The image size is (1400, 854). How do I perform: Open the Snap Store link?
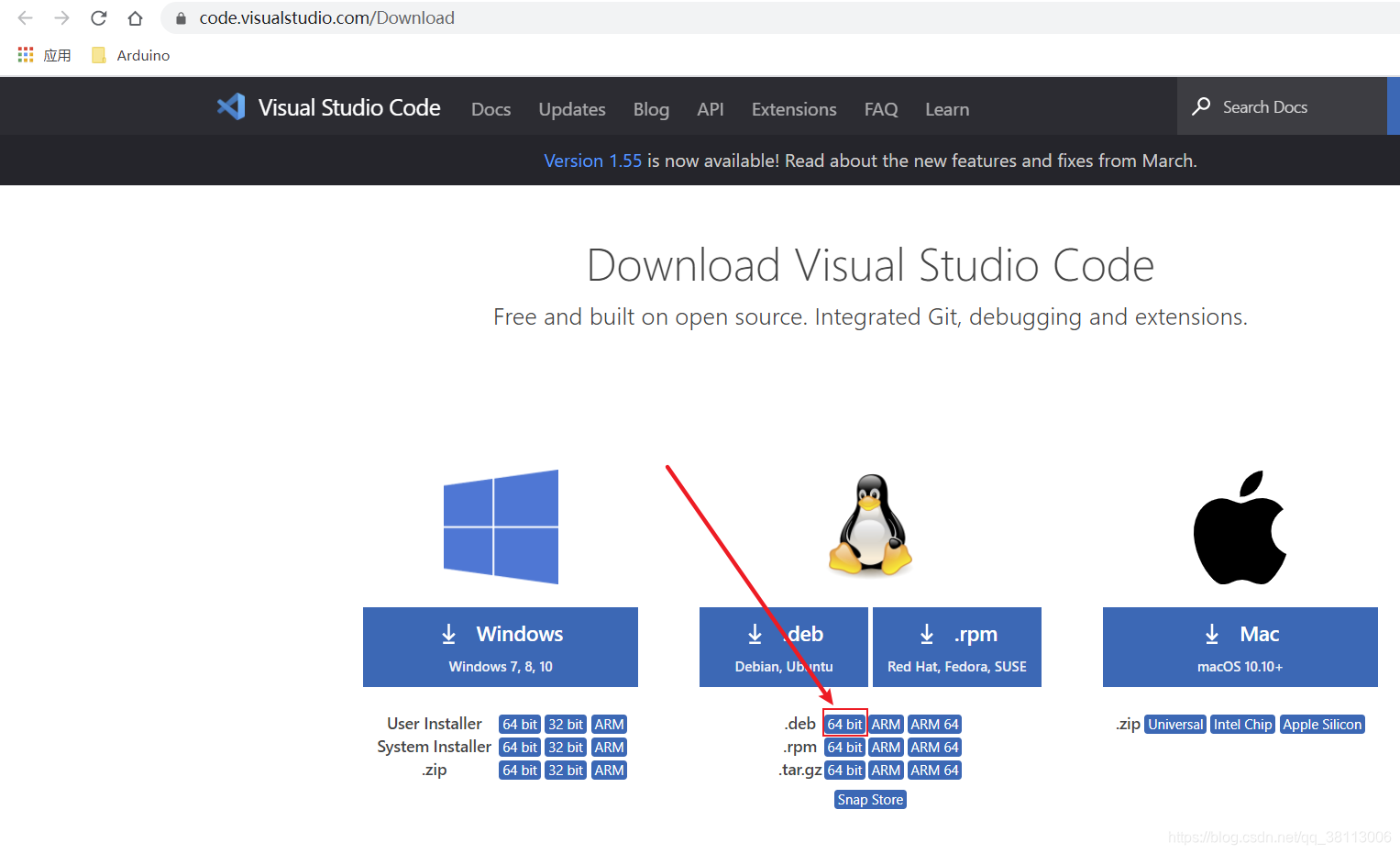(x=869, y=799)
